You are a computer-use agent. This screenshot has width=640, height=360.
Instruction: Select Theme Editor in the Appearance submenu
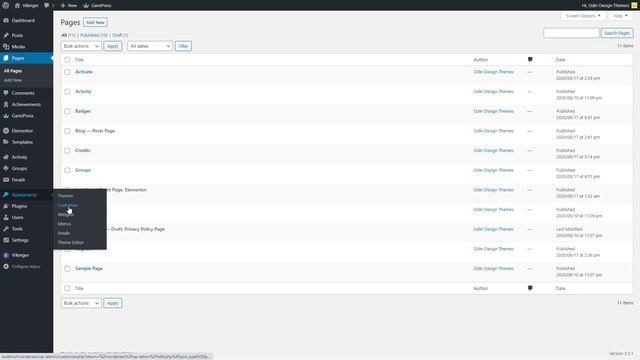[71, 242]
